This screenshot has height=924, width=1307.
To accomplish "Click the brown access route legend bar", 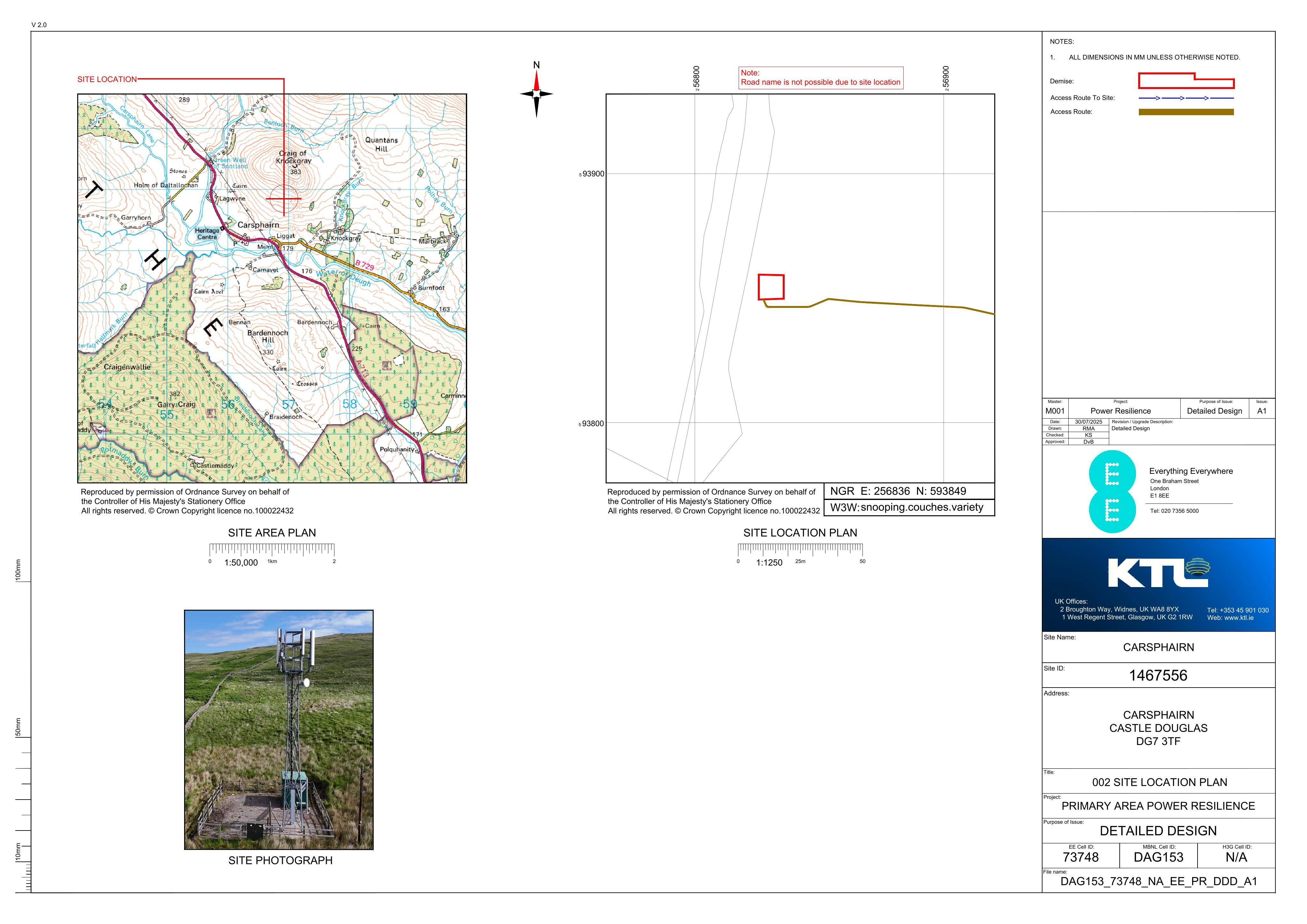I will click(x=1186, y=112).
